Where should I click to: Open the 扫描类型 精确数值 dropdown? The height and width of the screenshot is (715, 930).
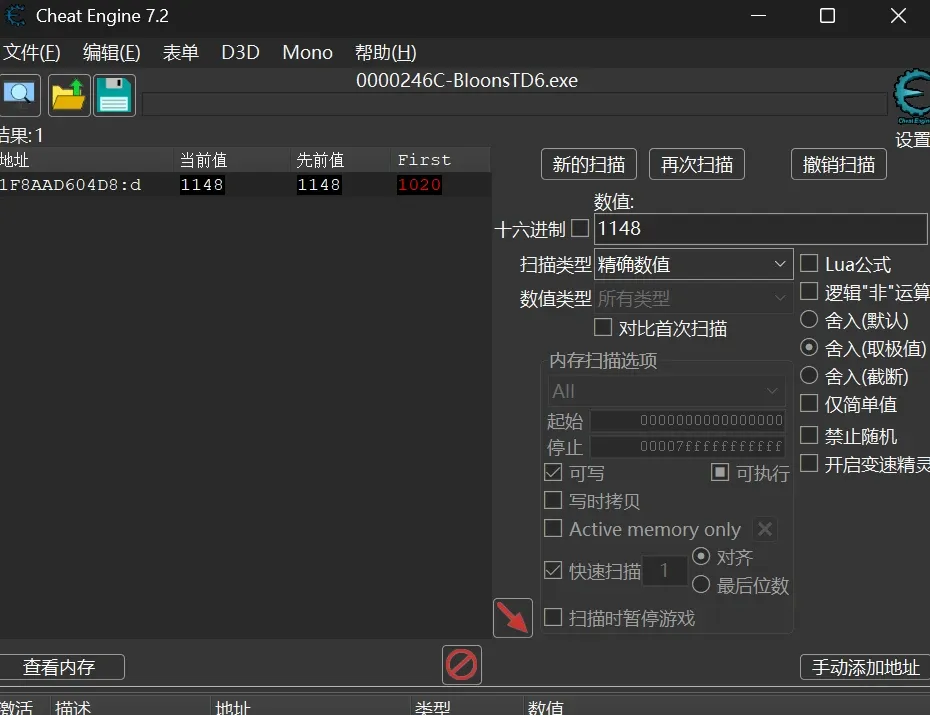click(x=693, y=264)
